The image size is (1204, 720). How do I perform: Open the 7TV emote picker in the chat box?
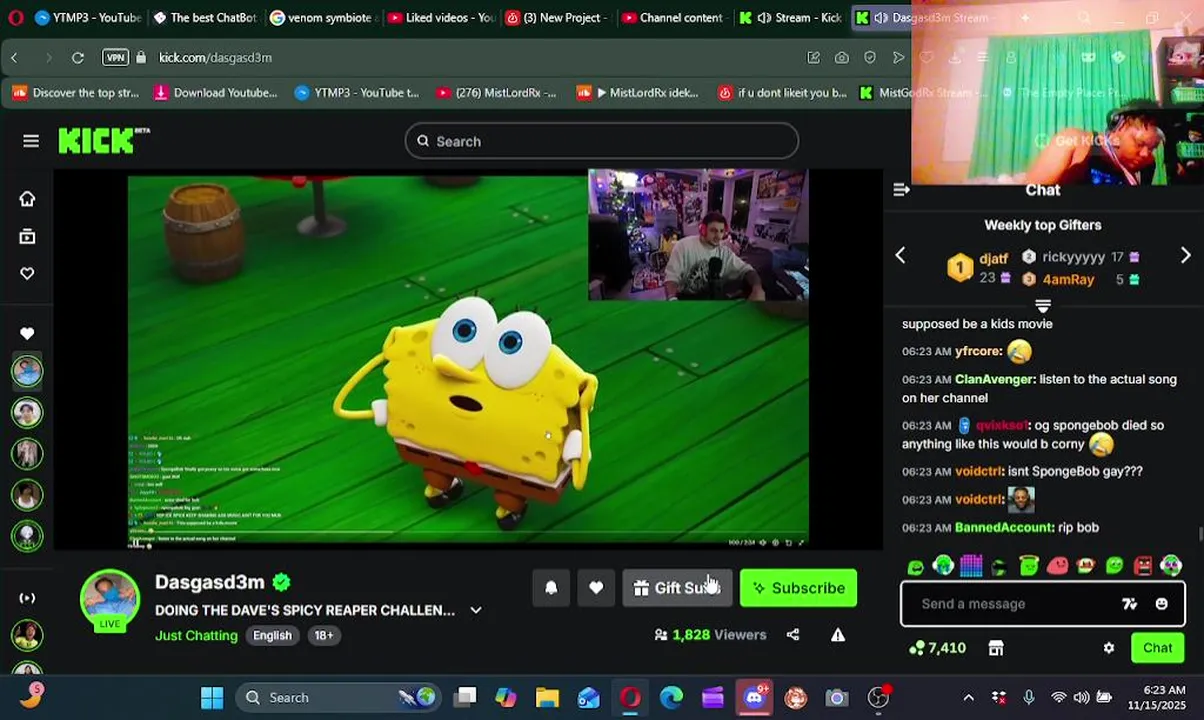[x=1129, y=604]
